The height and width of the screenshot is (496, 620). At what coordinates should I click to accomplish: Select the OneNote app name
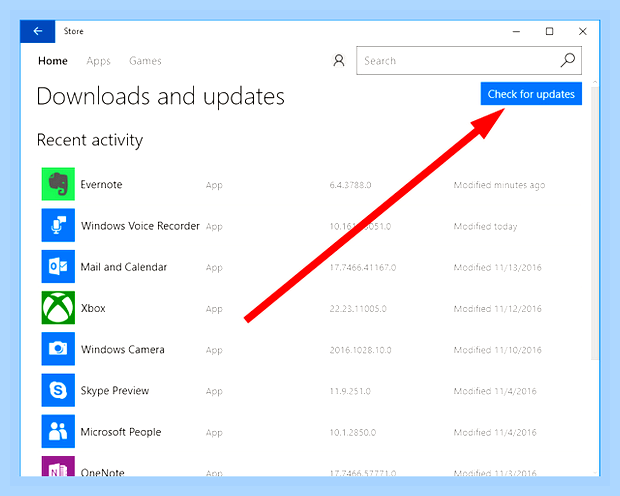[102, 472]
